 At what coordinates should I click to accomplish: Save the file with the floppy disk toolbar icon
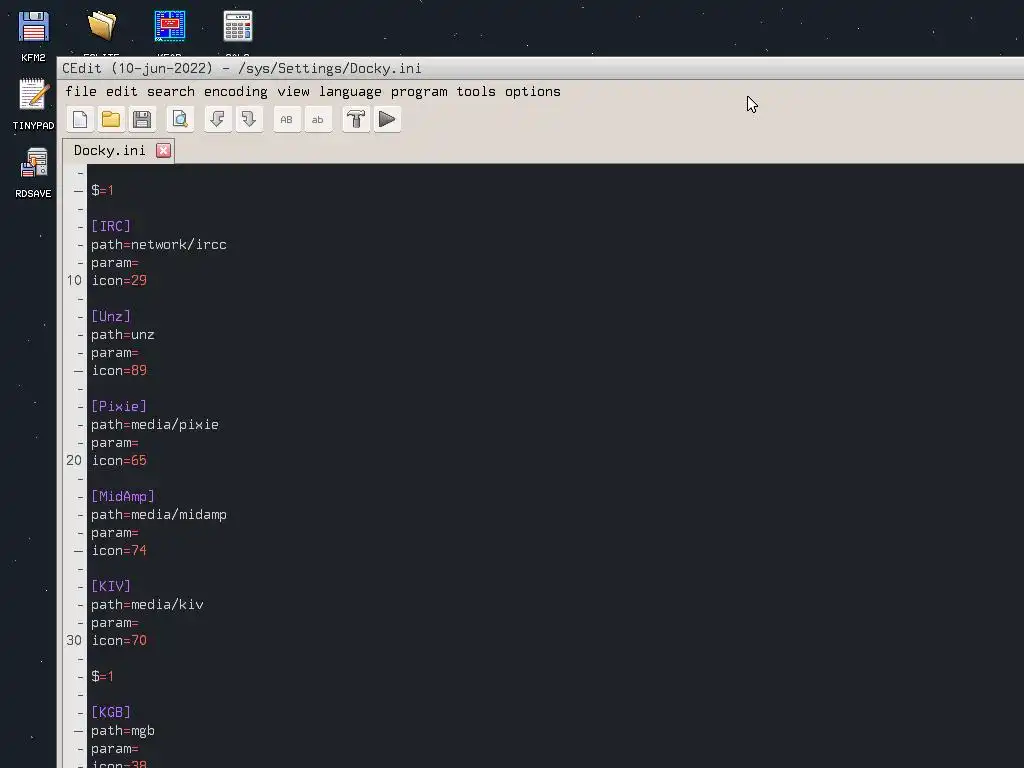pos(142,120)
